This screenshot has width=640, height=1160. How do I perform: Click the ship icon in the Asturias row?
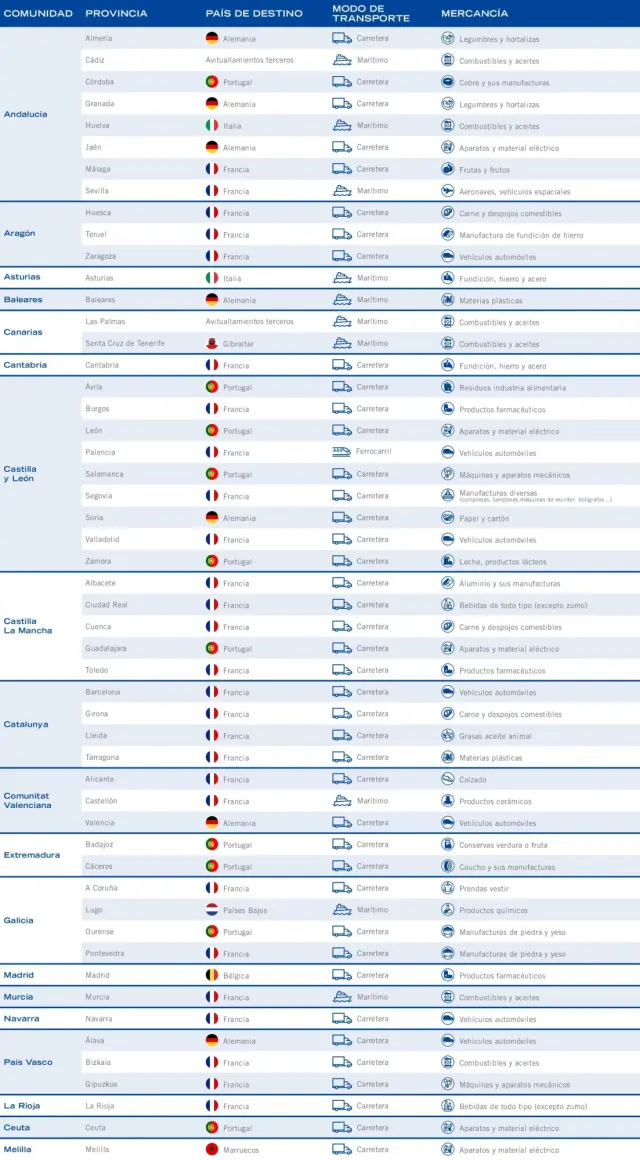(342, 278)
